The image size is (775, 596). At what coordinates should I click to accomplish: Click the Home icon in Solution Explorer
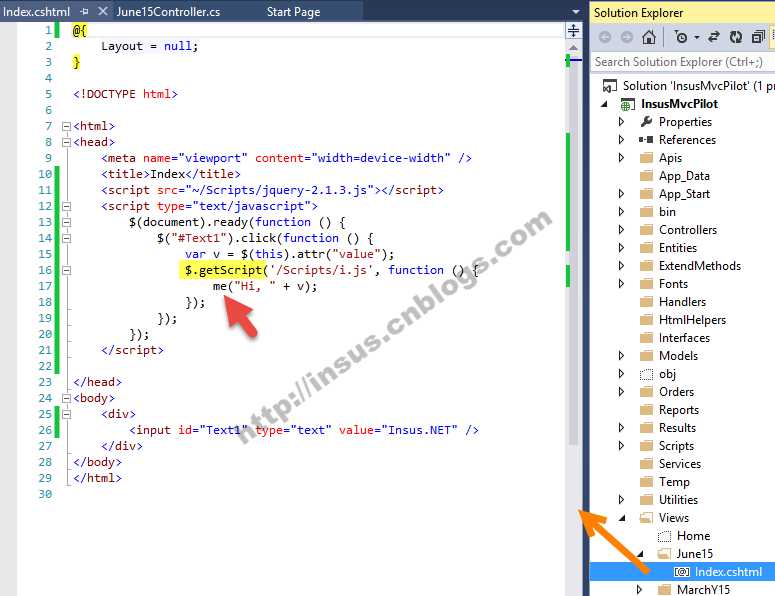point(649,37)
